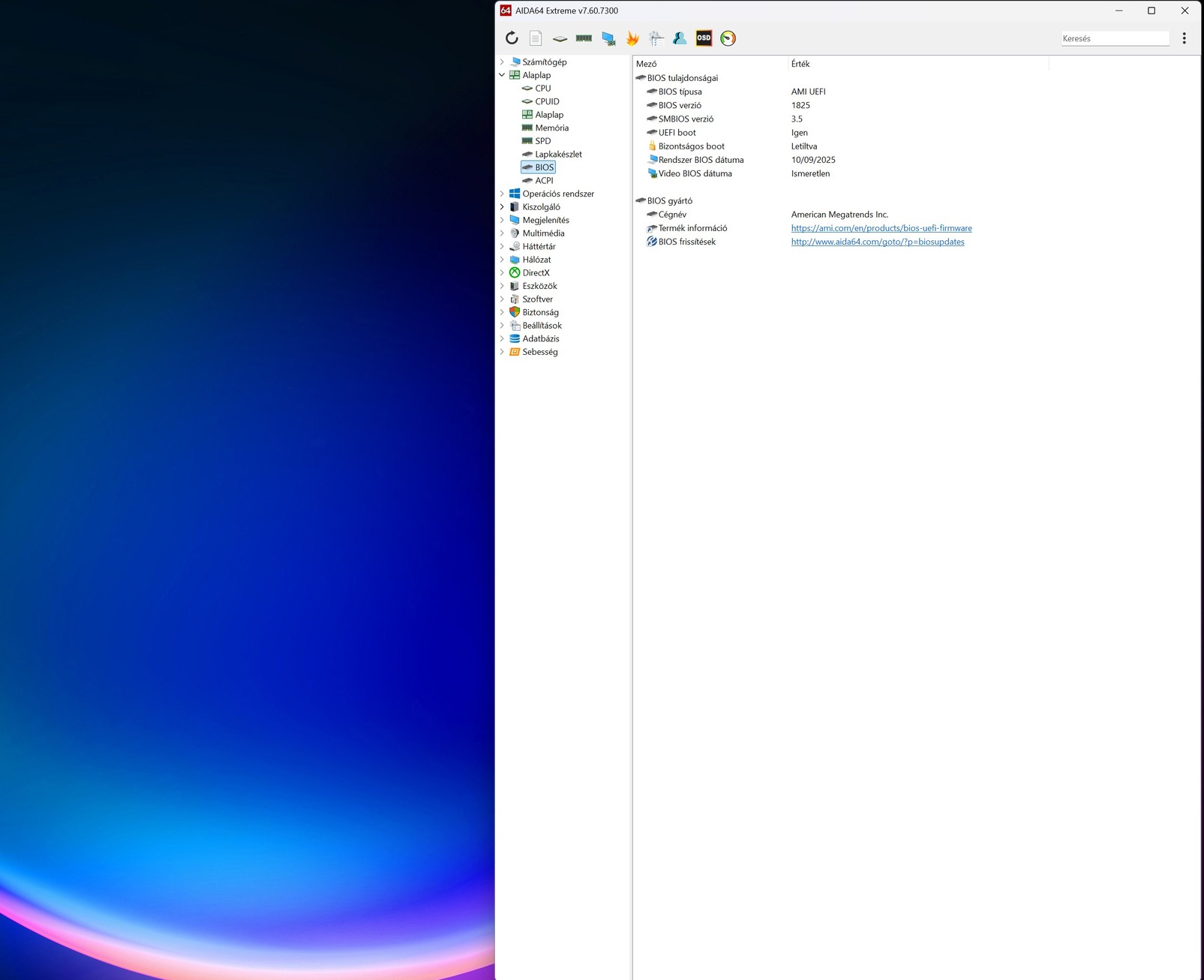Expand the Biztonság tree node
Screen dimensions: 1204x980
[502, 312]
